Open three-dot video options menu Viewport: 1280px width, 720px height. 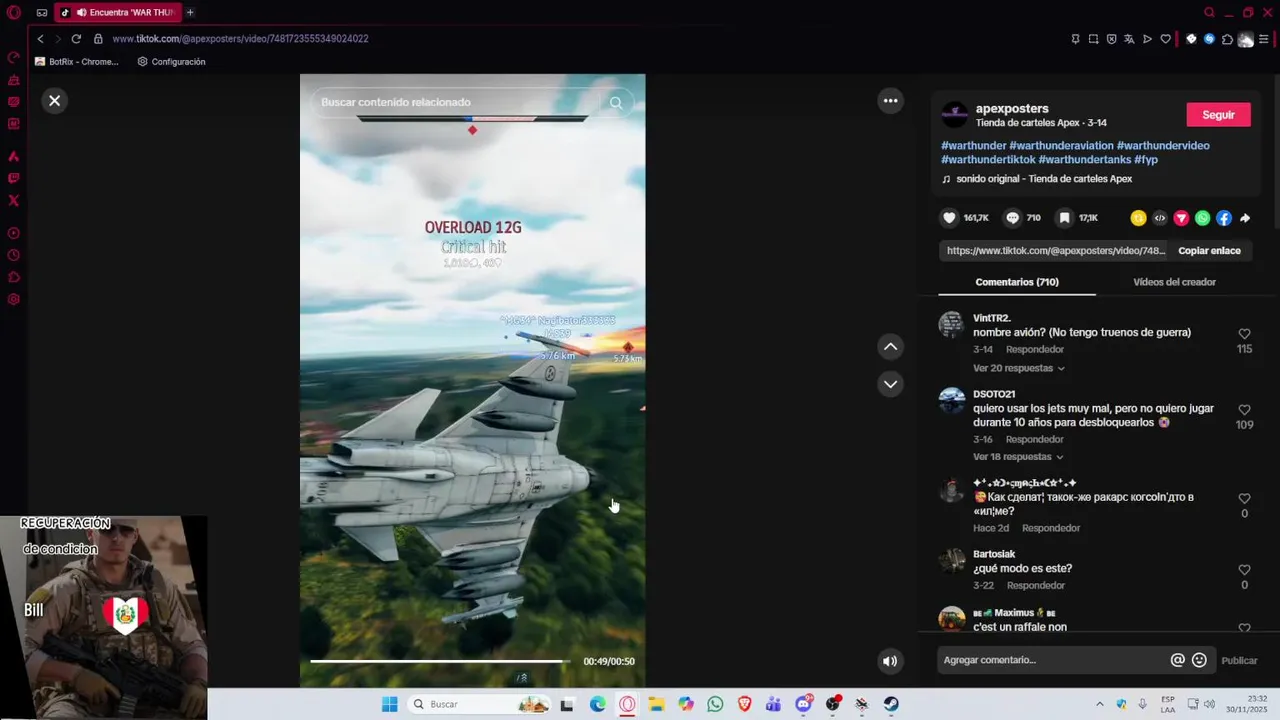tap(890, 100)
